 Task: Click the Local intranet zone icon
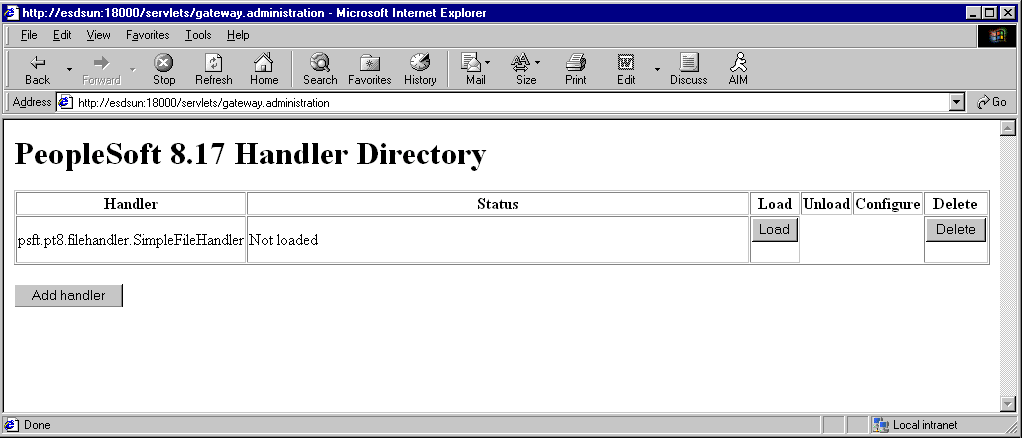(881, 425)
